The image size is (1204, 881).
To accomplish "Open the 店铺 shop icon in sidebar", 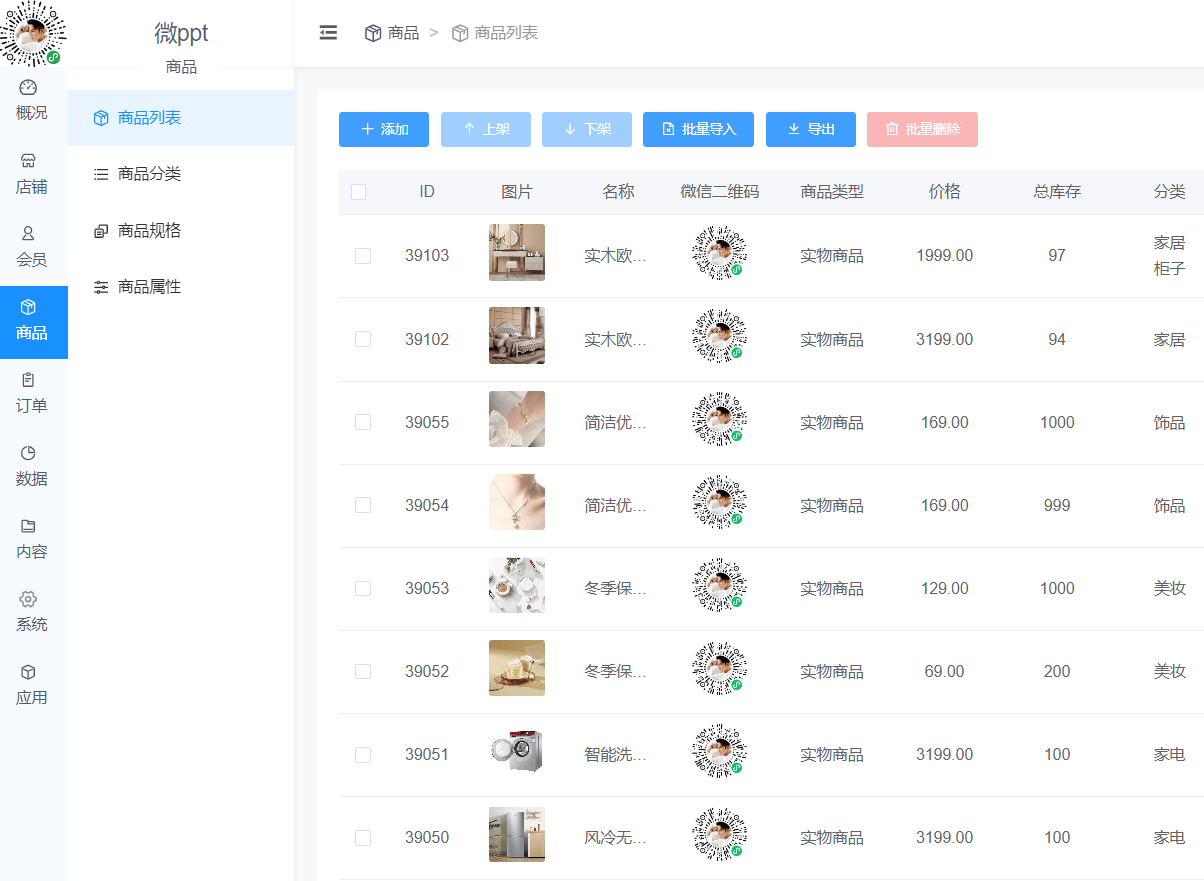I will [x=28, y=161].
